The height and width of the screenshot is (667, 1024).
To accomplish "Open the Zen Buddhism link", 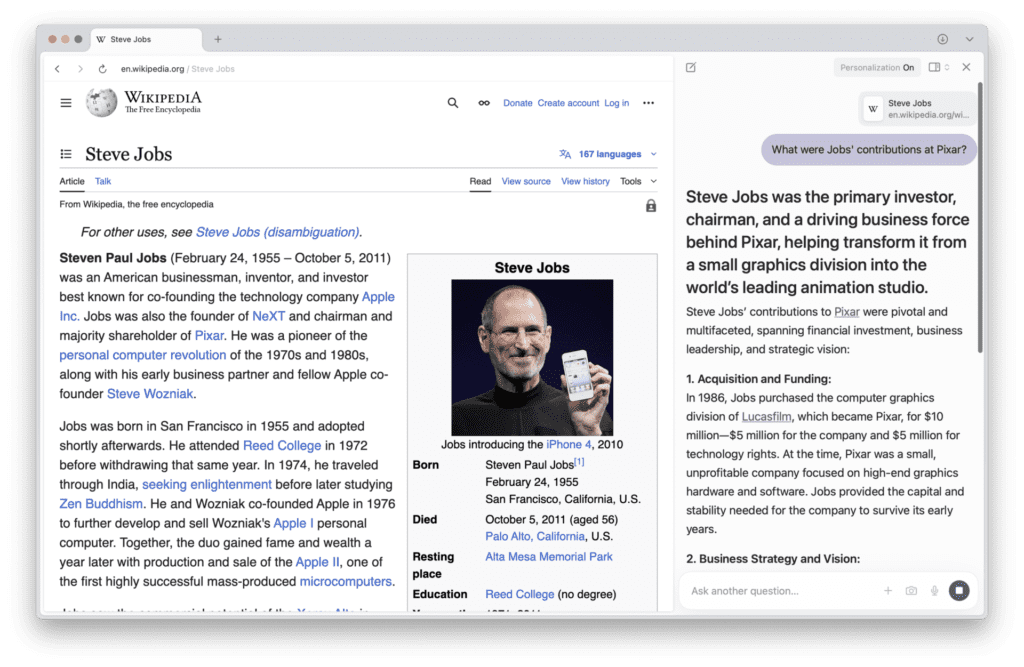I will pyautogui.click(x=101, y=504).
